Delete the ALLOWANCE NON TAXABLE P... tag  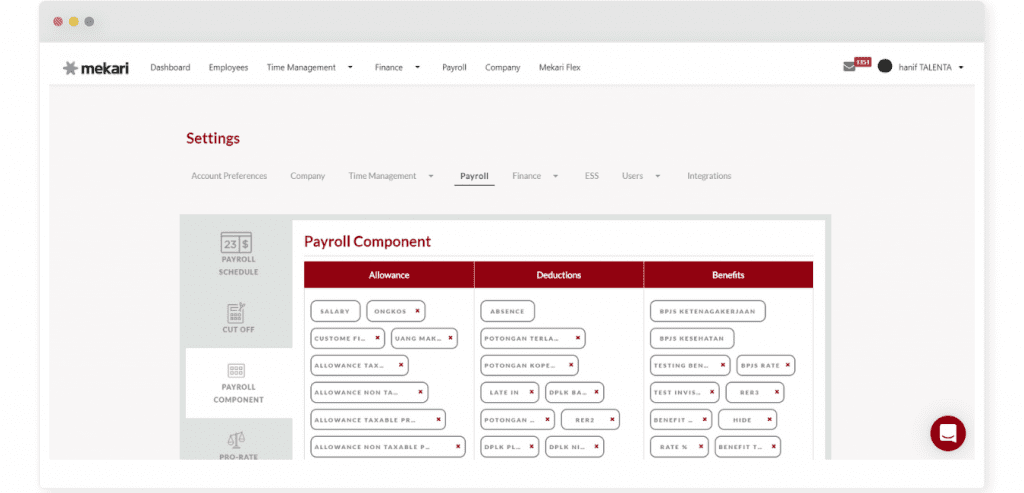458,447
